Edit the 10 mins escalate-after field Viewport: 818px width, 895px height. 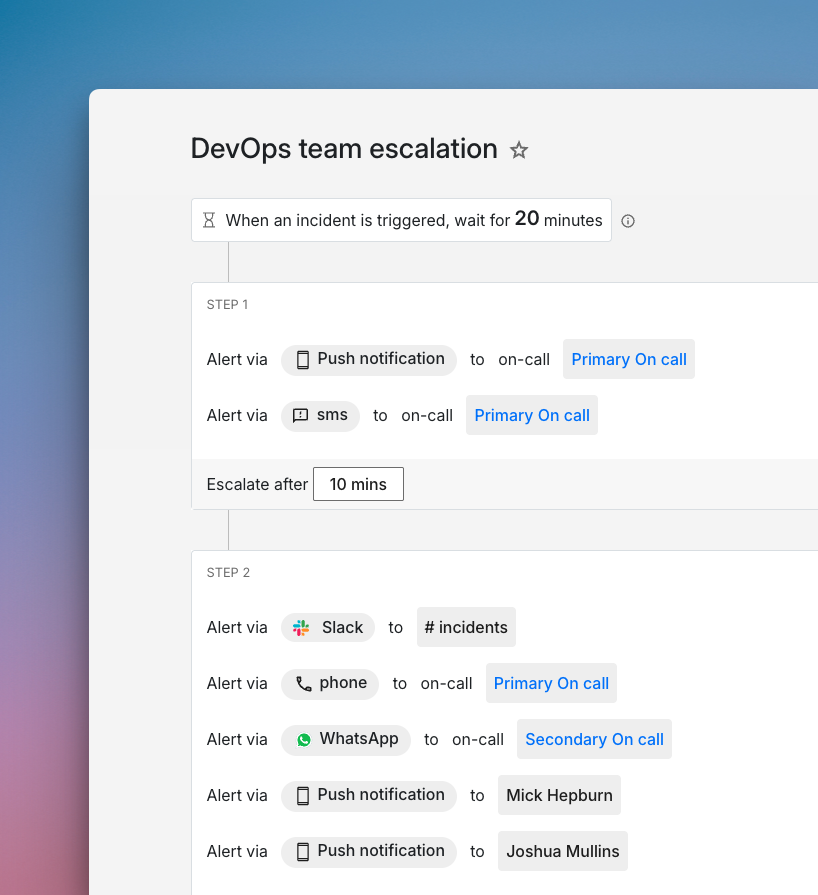click(358, 484)
